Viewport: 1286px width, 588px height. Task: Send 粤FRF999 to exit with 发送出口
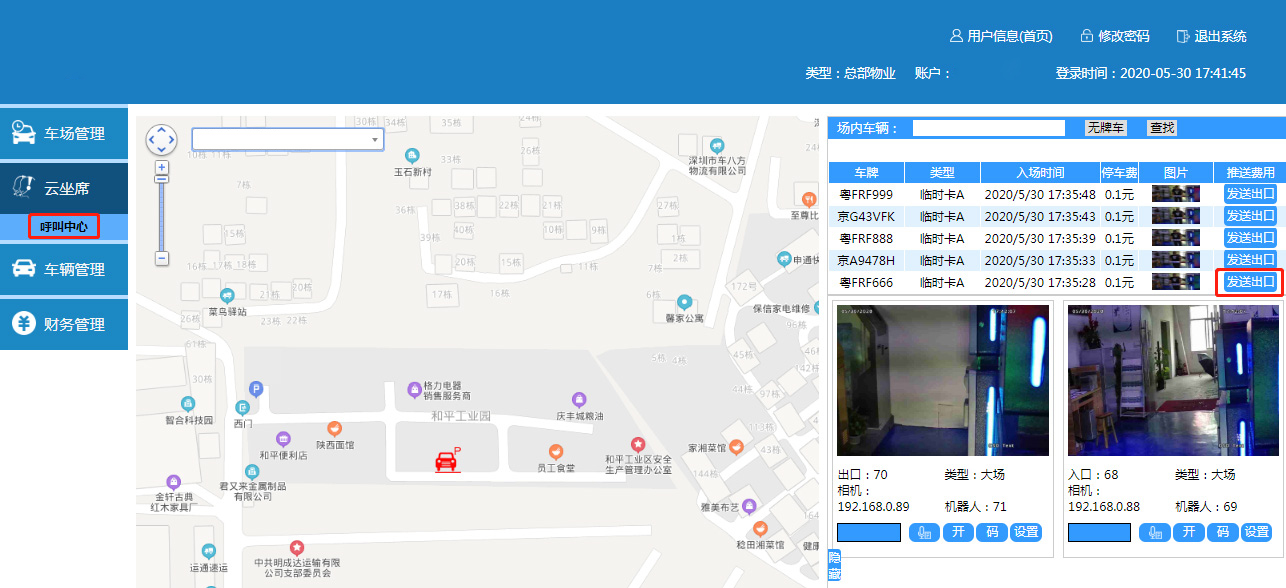pyautogui.click(x=1250, y=194)
